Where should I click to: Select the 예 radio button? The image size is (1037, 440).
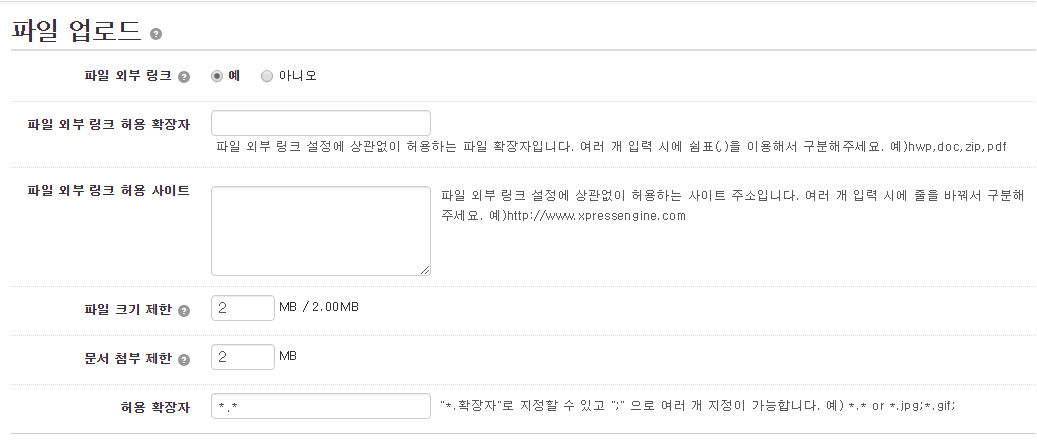(217, 76)
